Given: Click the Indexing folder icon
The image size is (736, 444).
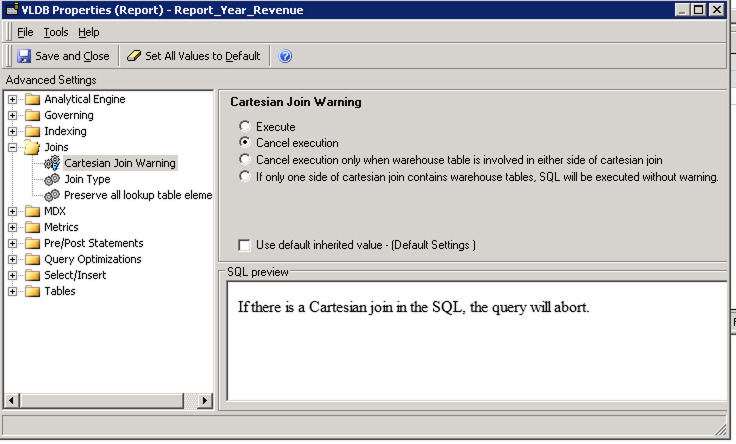Looking at the screenshot, I should point(32,131).
